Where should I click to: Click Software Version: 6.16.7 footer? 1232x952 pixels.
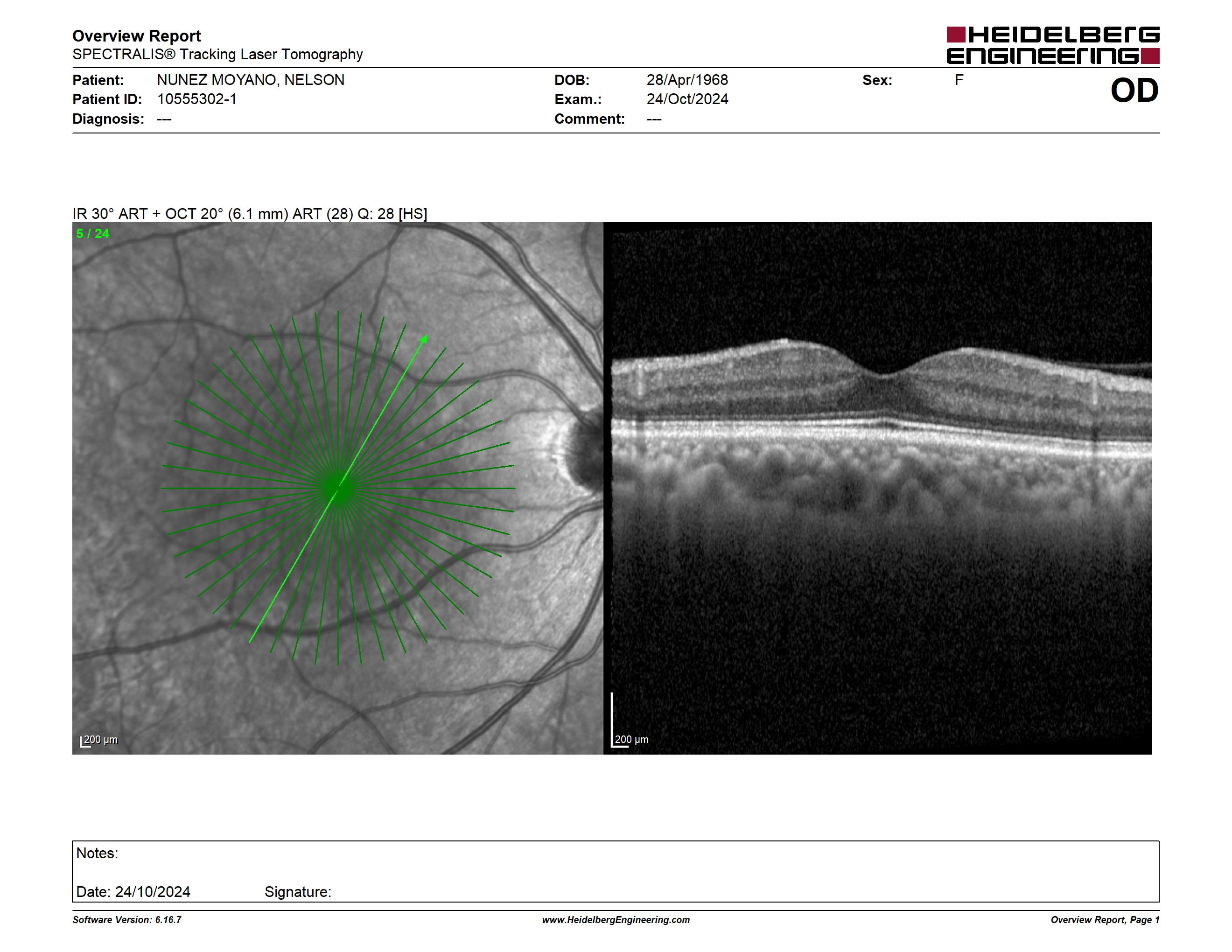127,920
